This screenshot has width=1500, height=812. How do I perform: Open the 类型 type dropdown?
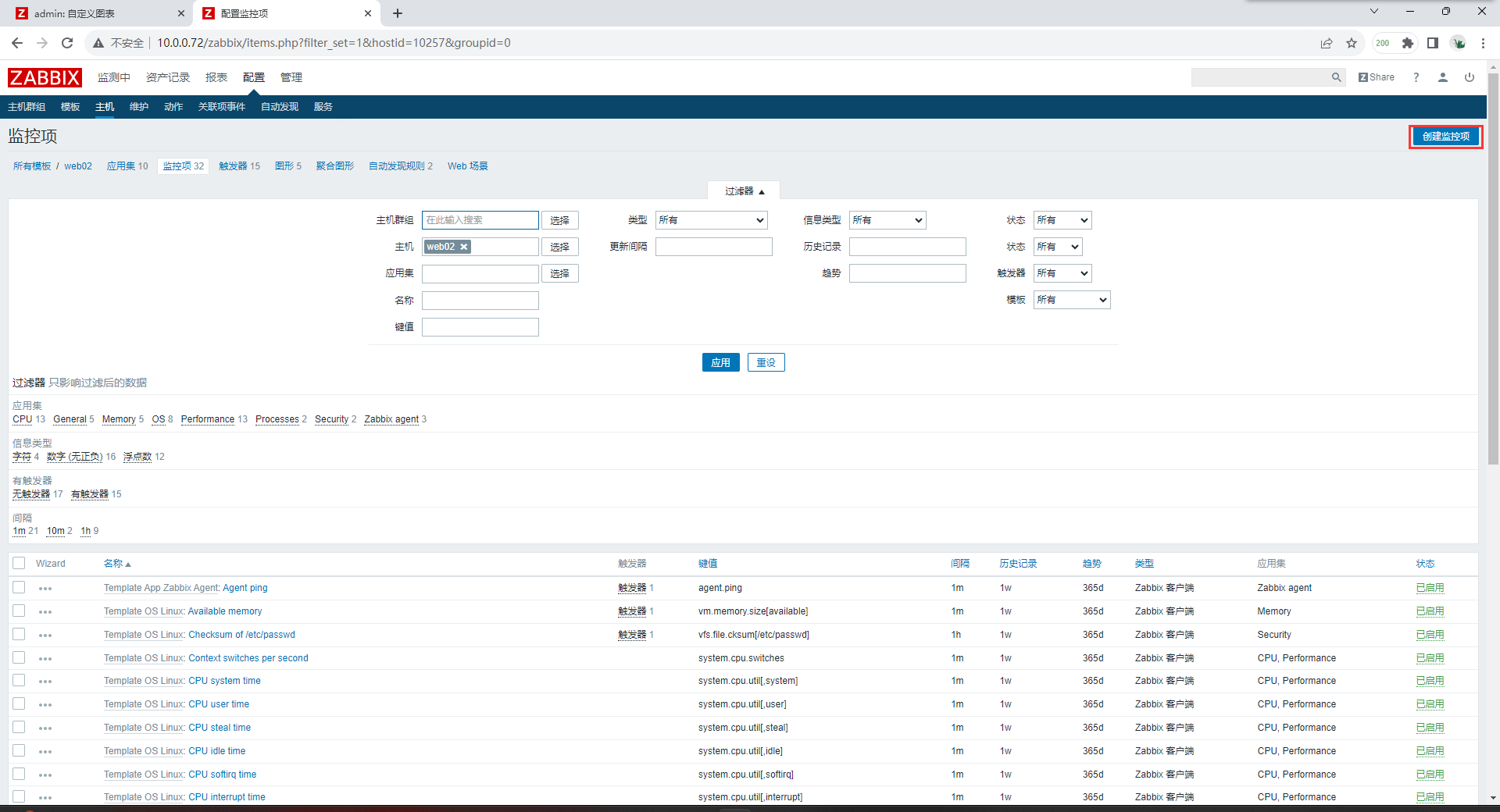(711, 220)
